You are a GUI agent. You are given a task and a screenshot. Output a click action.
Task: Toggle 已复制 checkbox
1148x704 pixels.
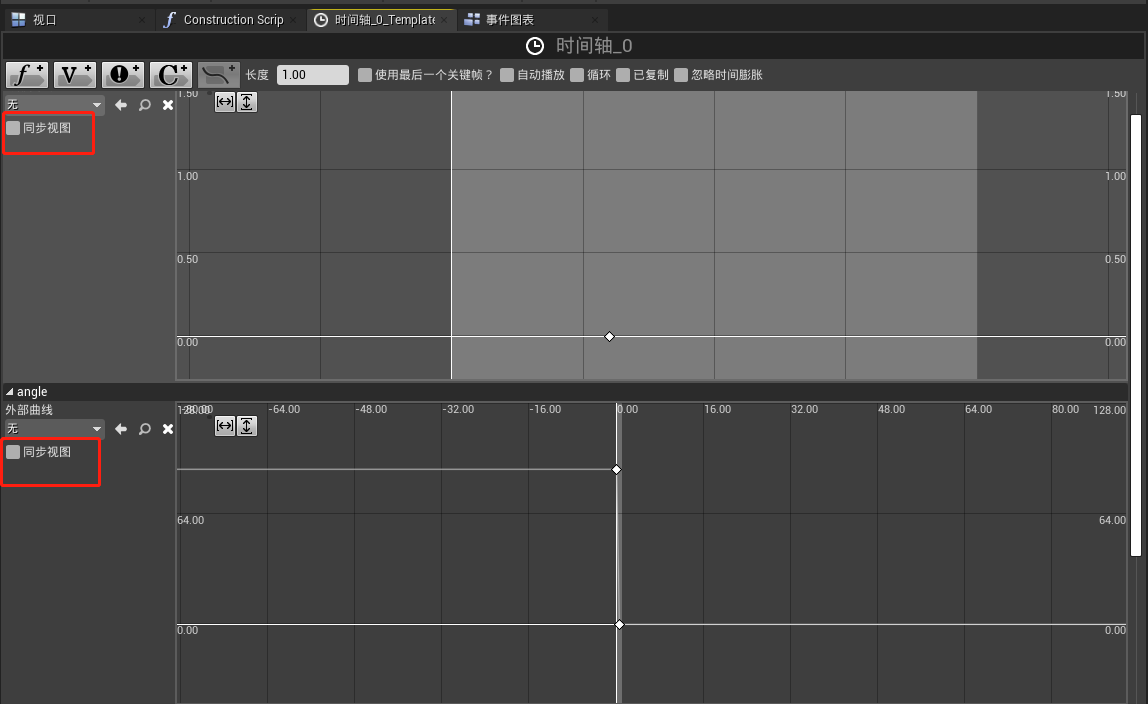click(623, 75)
